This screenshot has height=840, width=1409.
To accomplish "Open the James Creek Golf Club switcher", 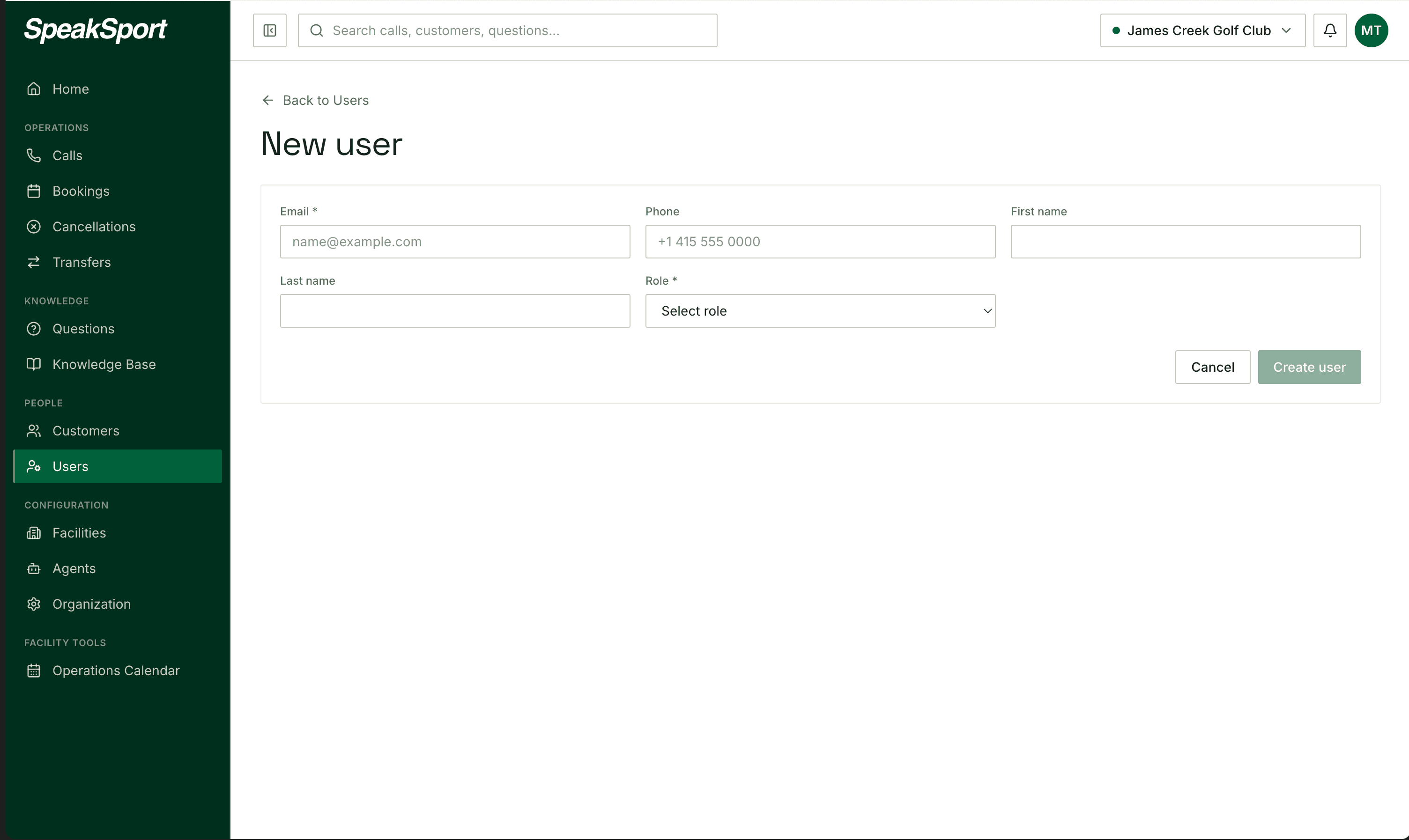I will (1202, 30).
